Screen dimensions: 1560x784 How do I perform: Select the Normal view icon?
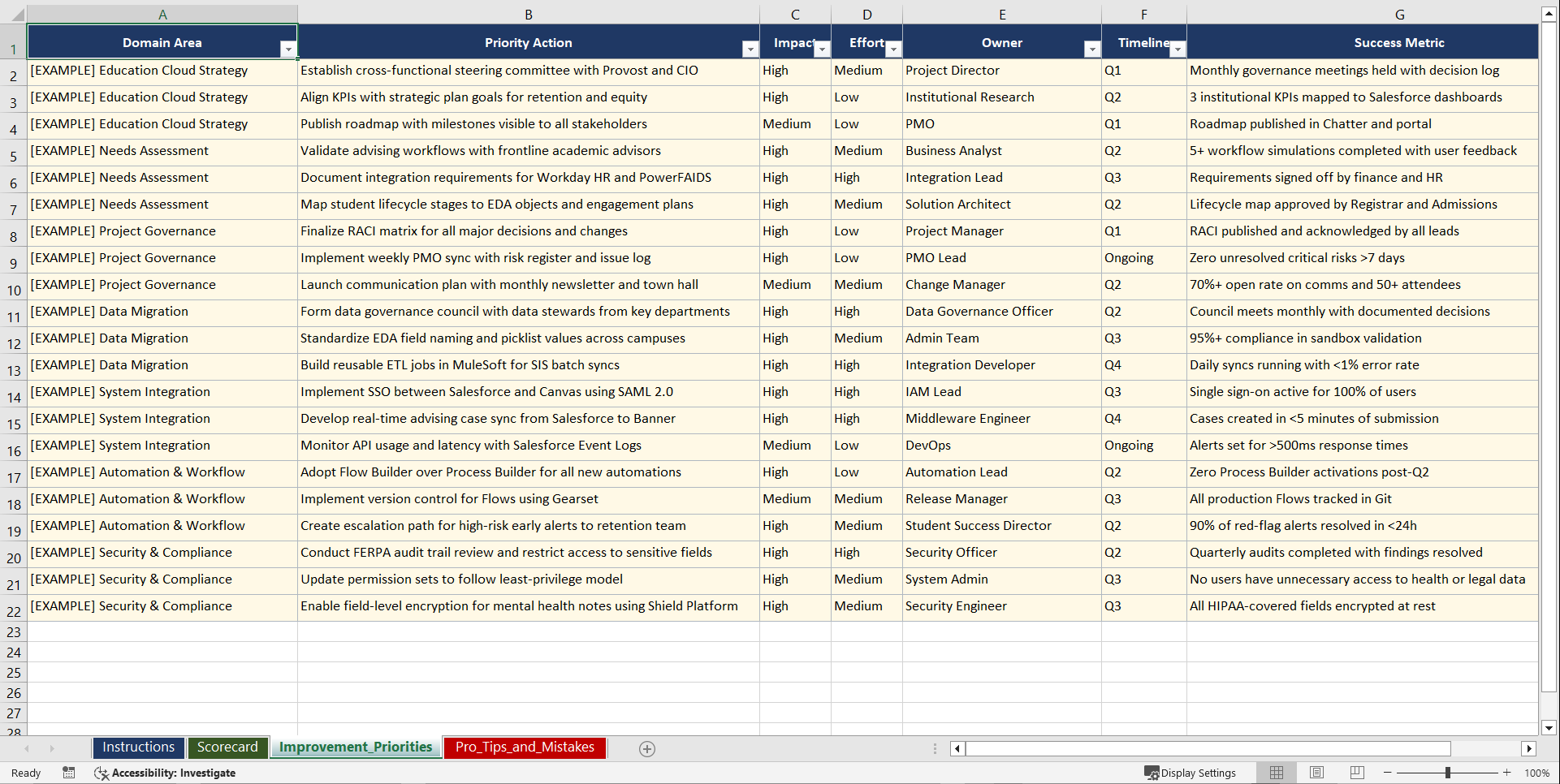click(x=1276, y=772)
